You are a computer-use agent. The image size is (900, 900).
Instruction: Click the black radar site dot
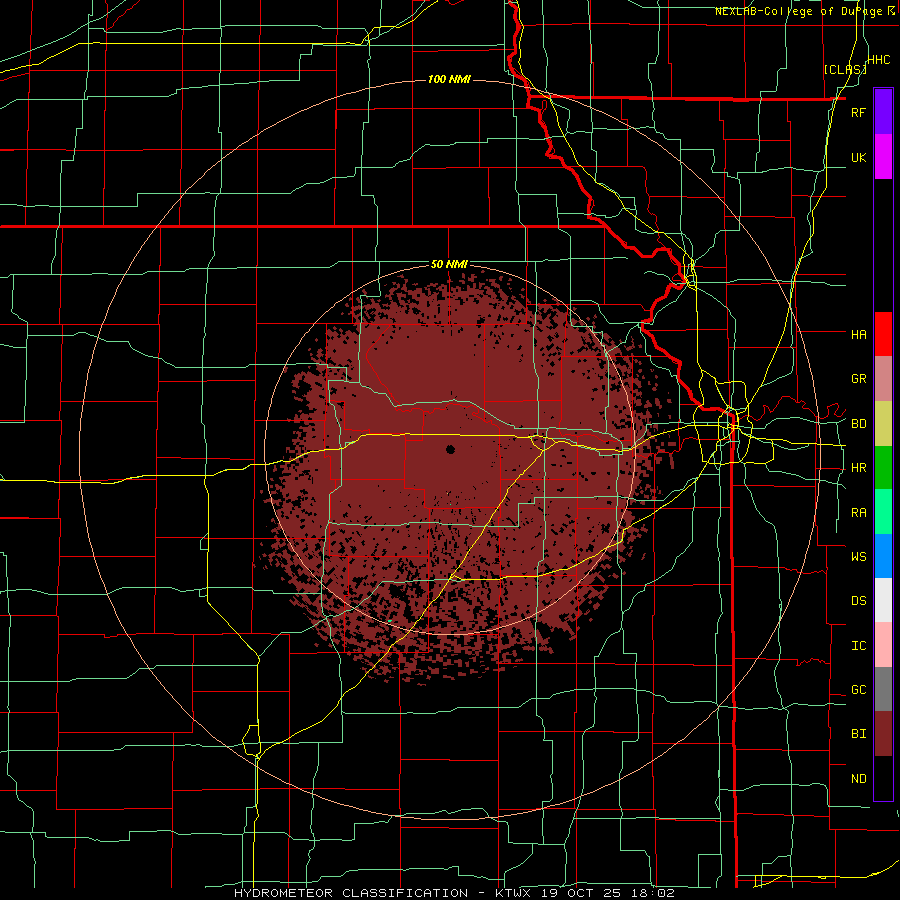point(451,449)
